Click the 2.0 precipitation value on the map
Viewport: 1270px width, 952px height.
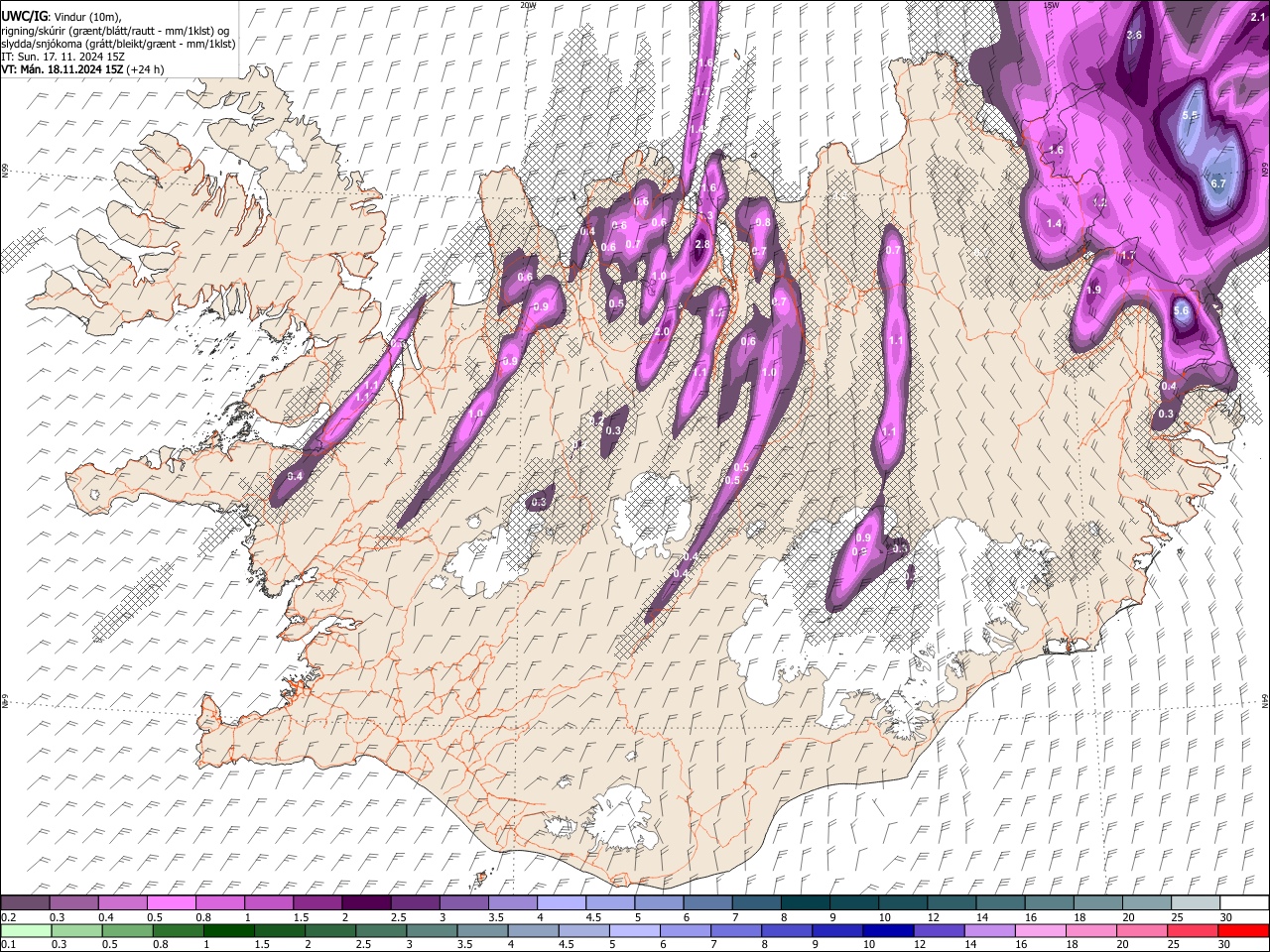click(x=663, y=331)
